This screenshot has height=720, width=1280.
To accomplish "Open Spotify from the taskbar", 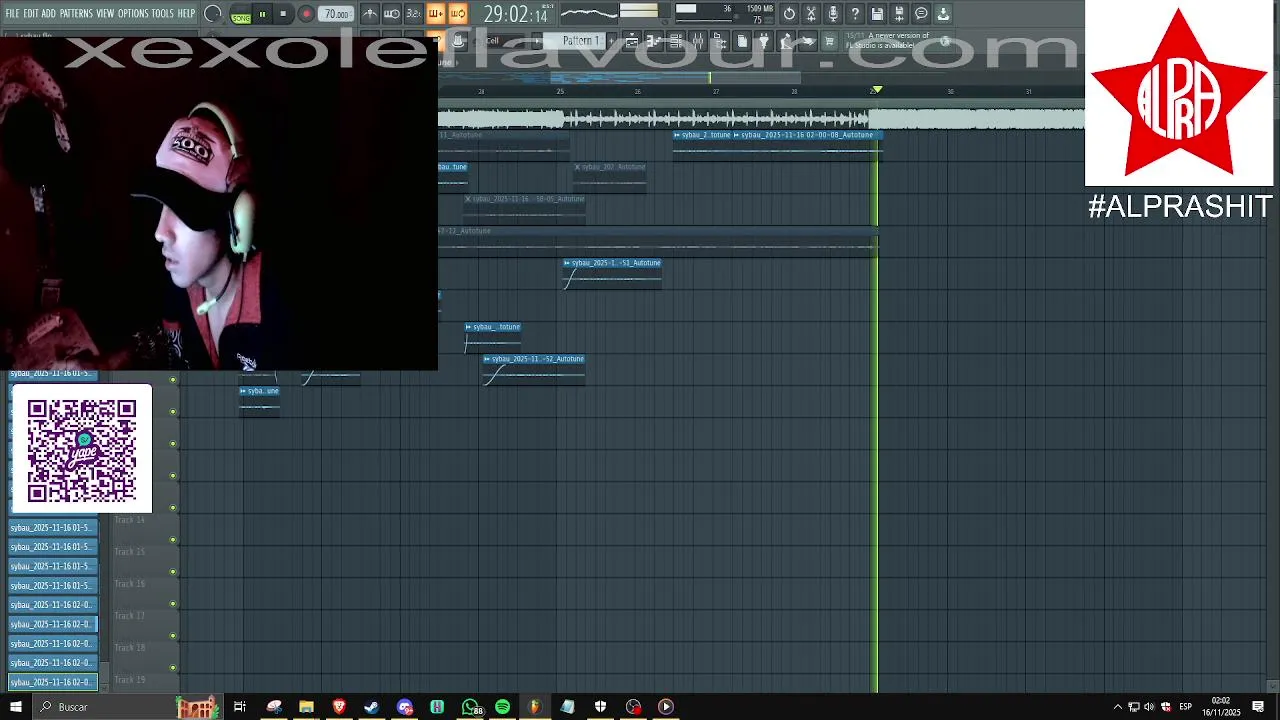I will click(502, 707).
